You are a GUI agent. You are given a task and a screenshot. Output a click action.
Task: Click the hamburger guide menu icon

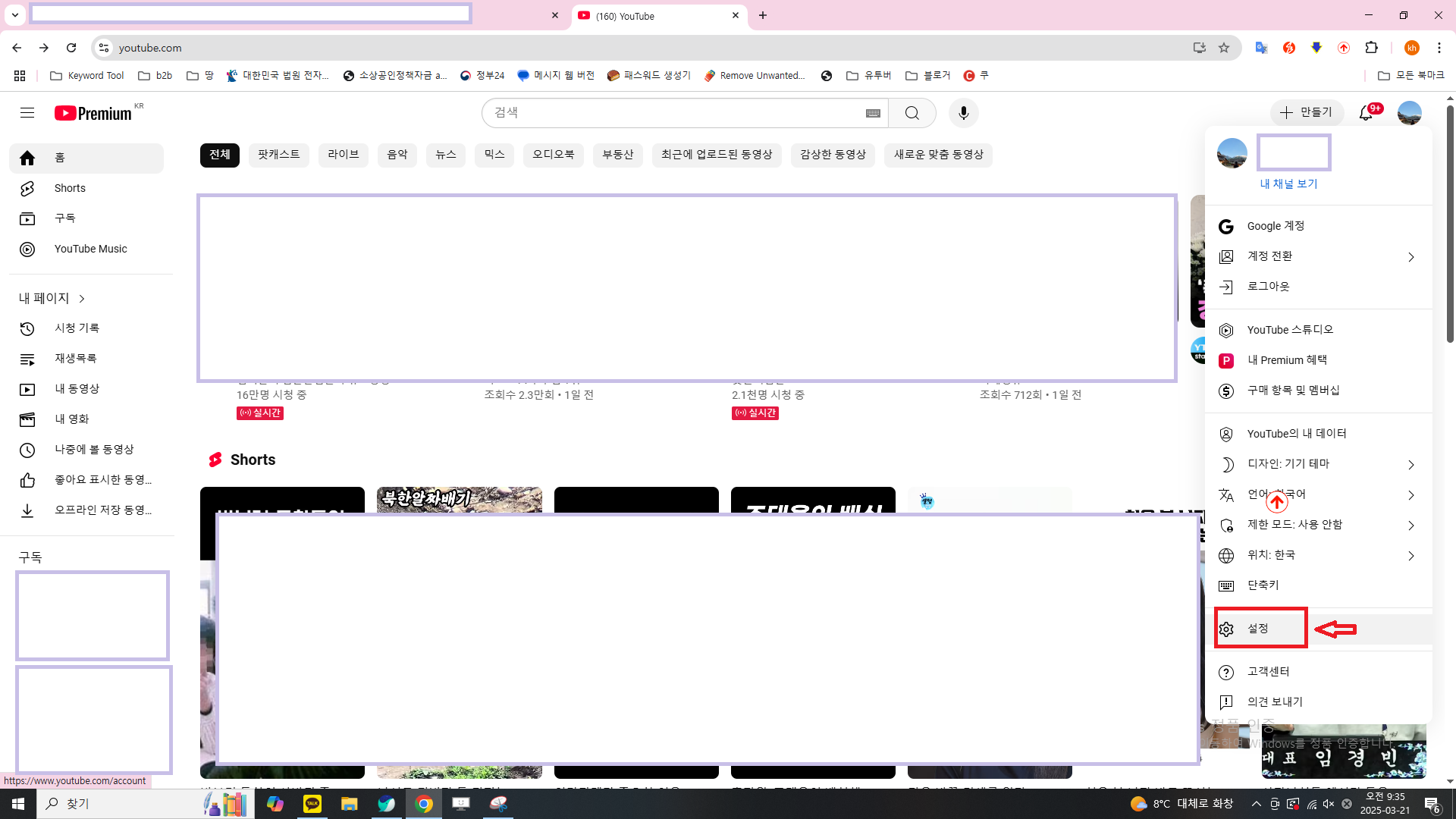point(27,113)
